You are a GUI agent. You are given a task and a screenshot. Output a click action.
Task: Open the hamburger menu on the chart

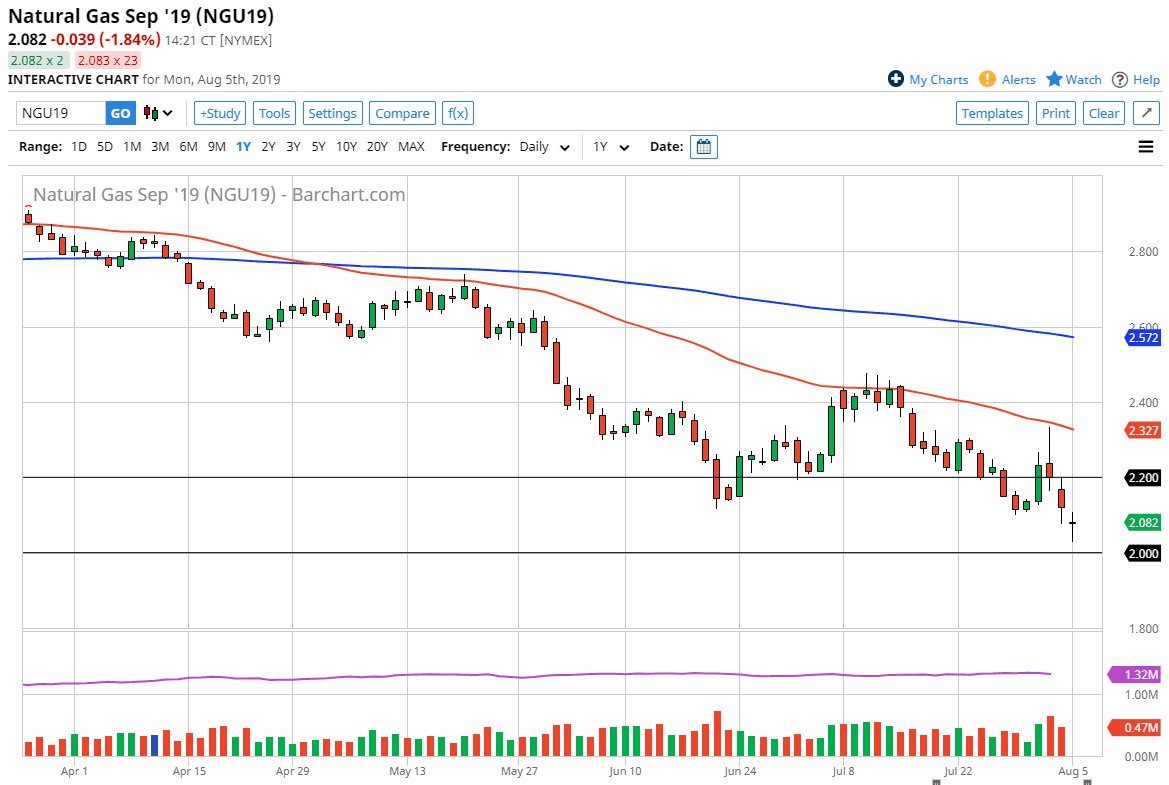click(x=1146, y=147)
